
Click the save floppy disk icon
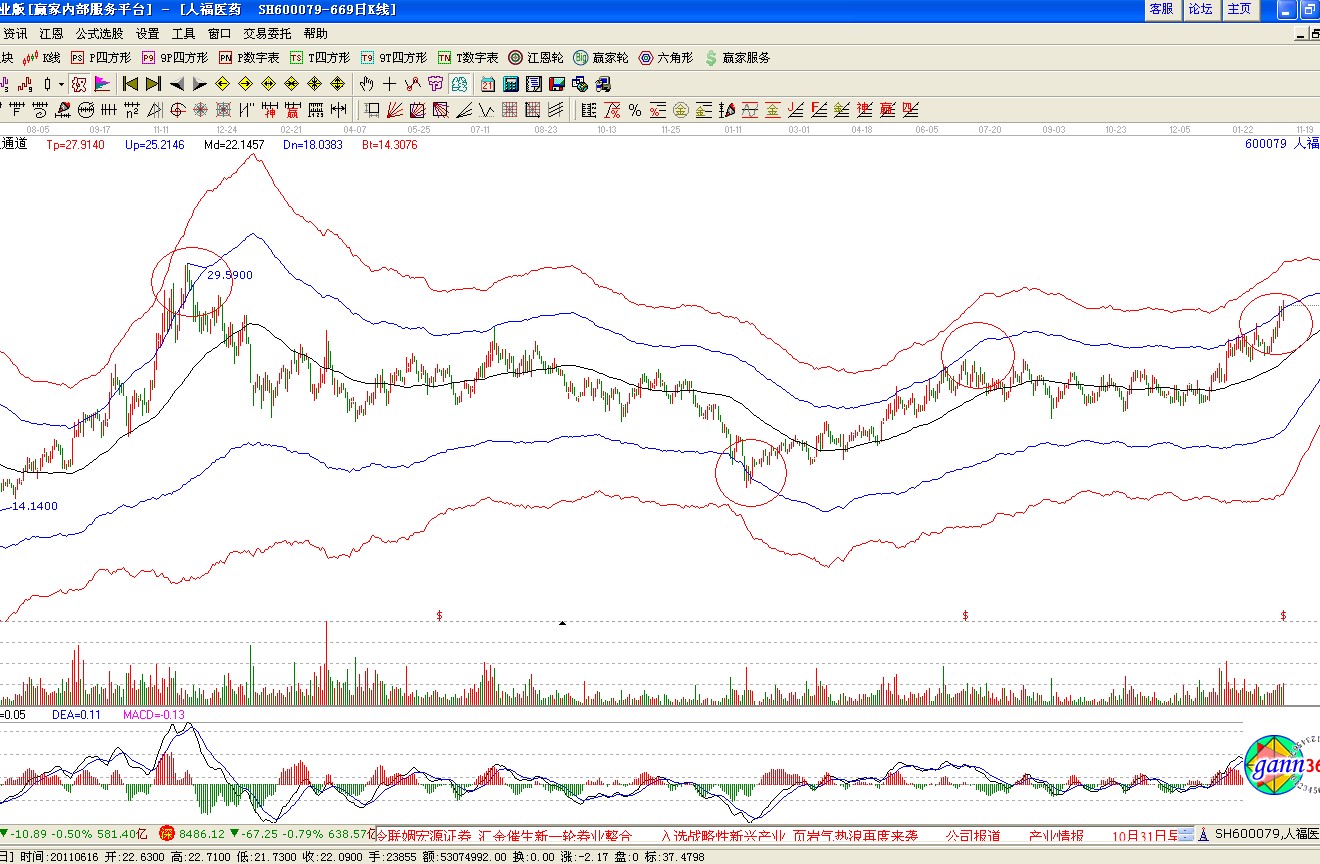point(557,84)
